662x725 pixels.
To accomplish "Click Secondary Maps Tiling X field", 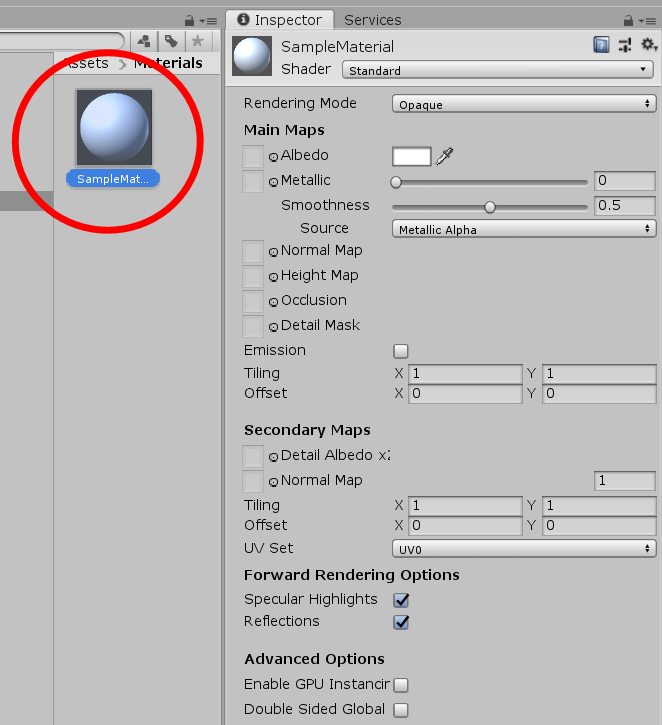I will (x=465, y=506).
